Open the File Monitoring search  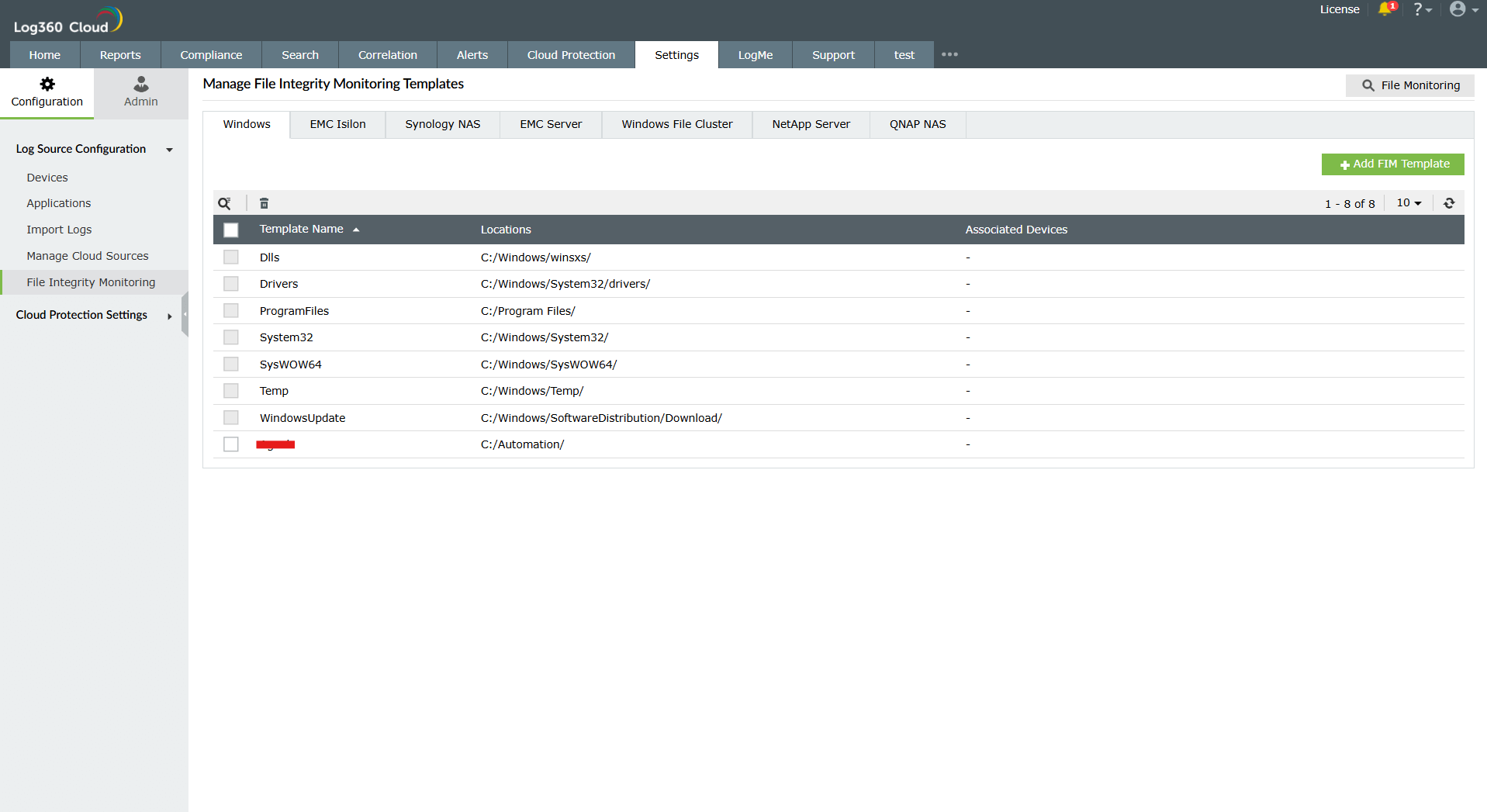coord(1409,85)
